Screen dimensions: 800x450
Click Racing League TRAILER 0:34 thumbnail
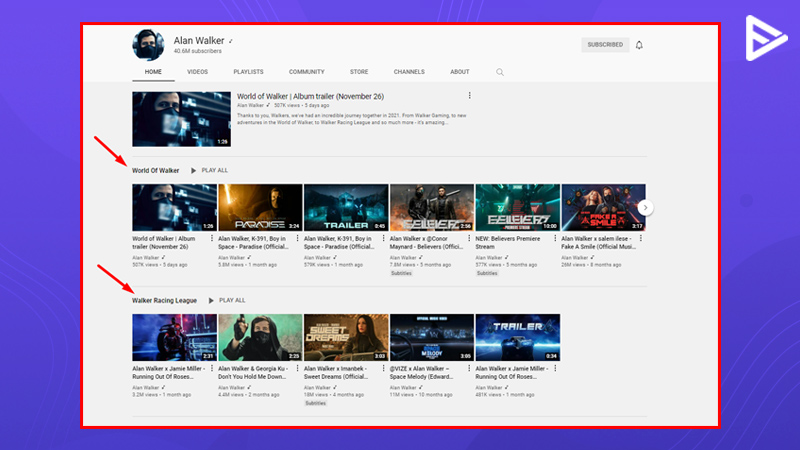click(x=517, y=338)
